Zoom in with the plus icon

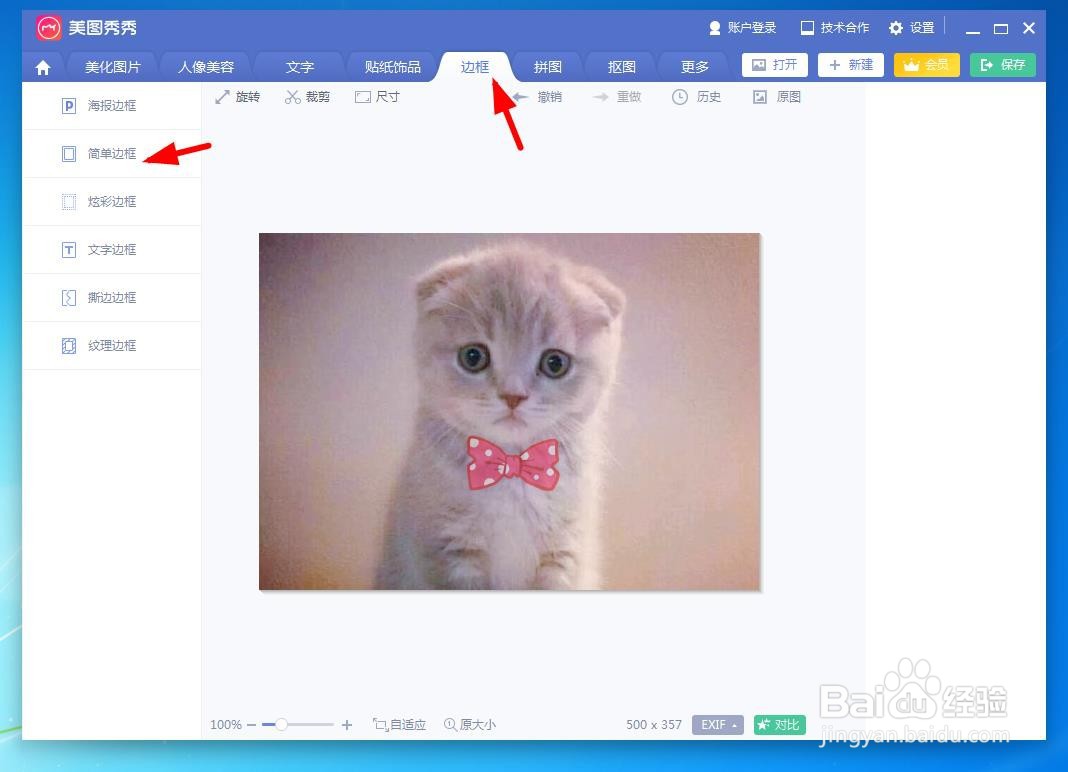click(347, 725)
